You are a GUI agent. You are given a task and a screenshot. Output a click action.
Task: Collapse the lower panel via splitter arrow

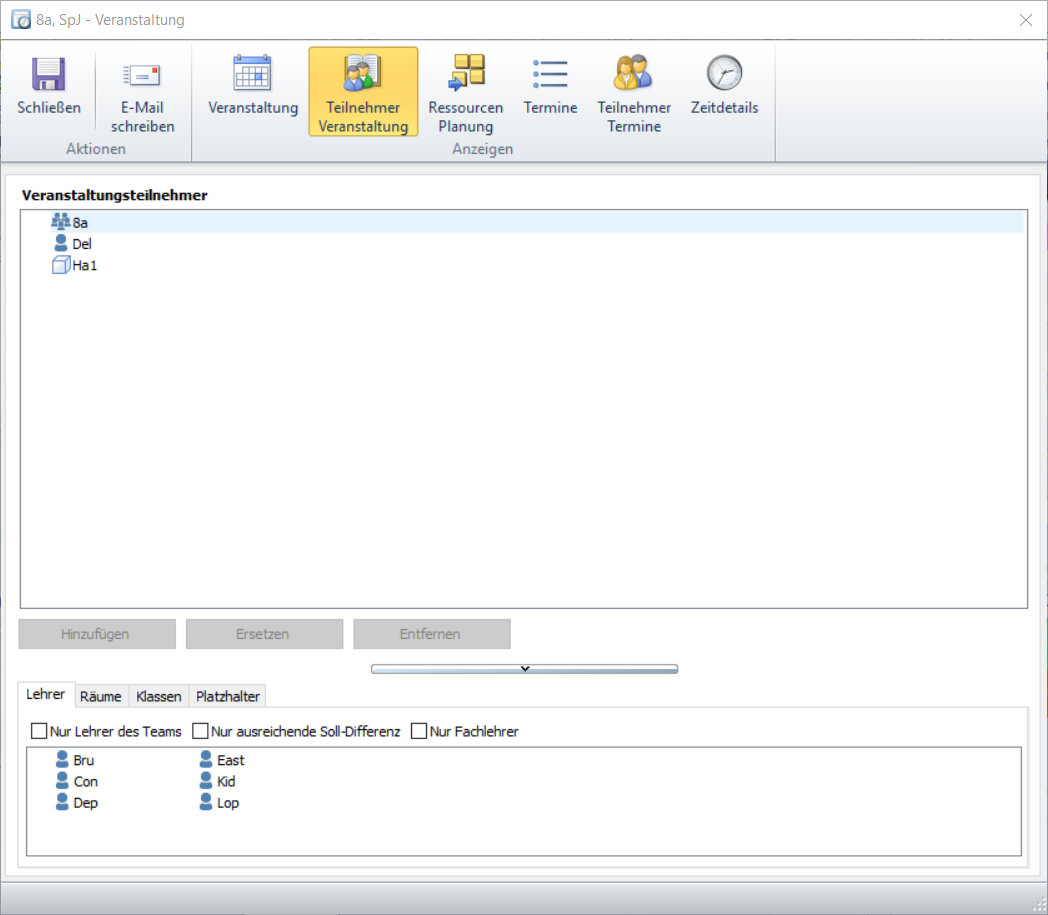coord(525,668)
